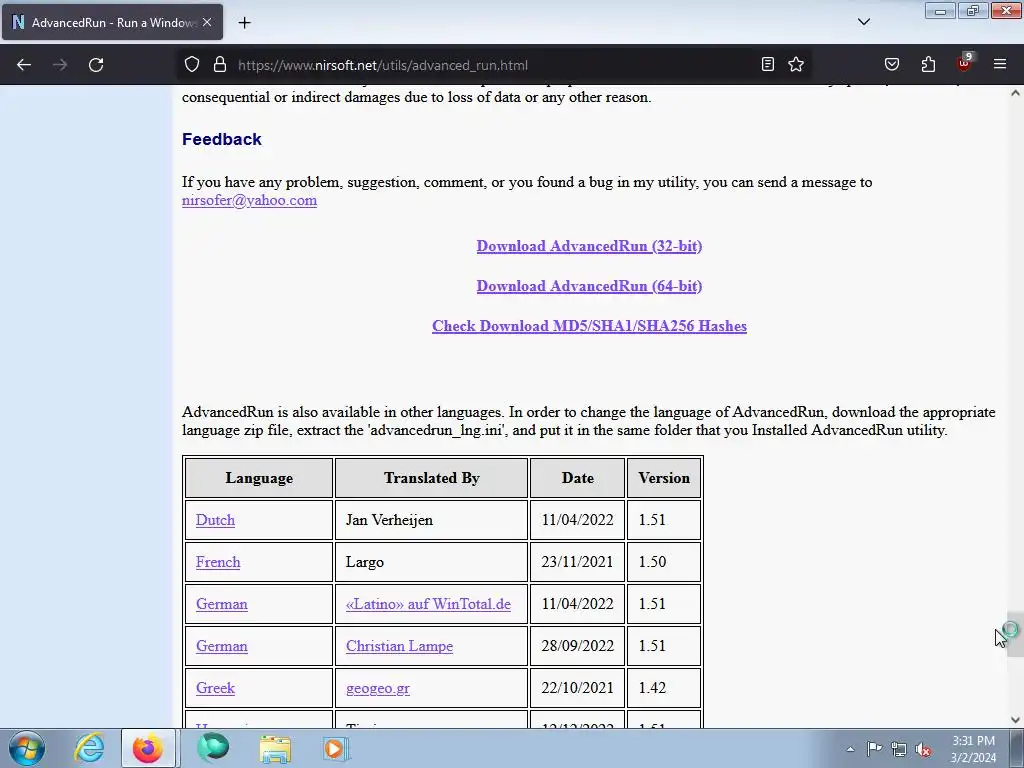Open the extensions puzzle icon
Screen dimensions: 1024x768
[928, 64]
